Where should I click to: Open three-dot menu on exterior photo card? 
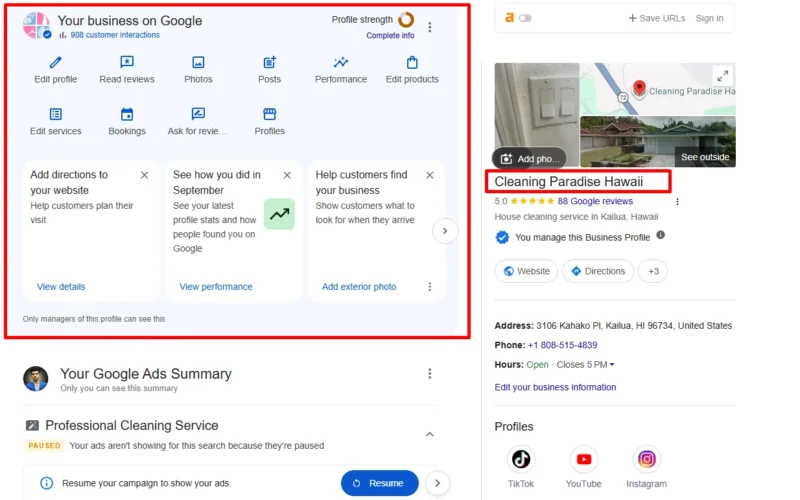430,287
